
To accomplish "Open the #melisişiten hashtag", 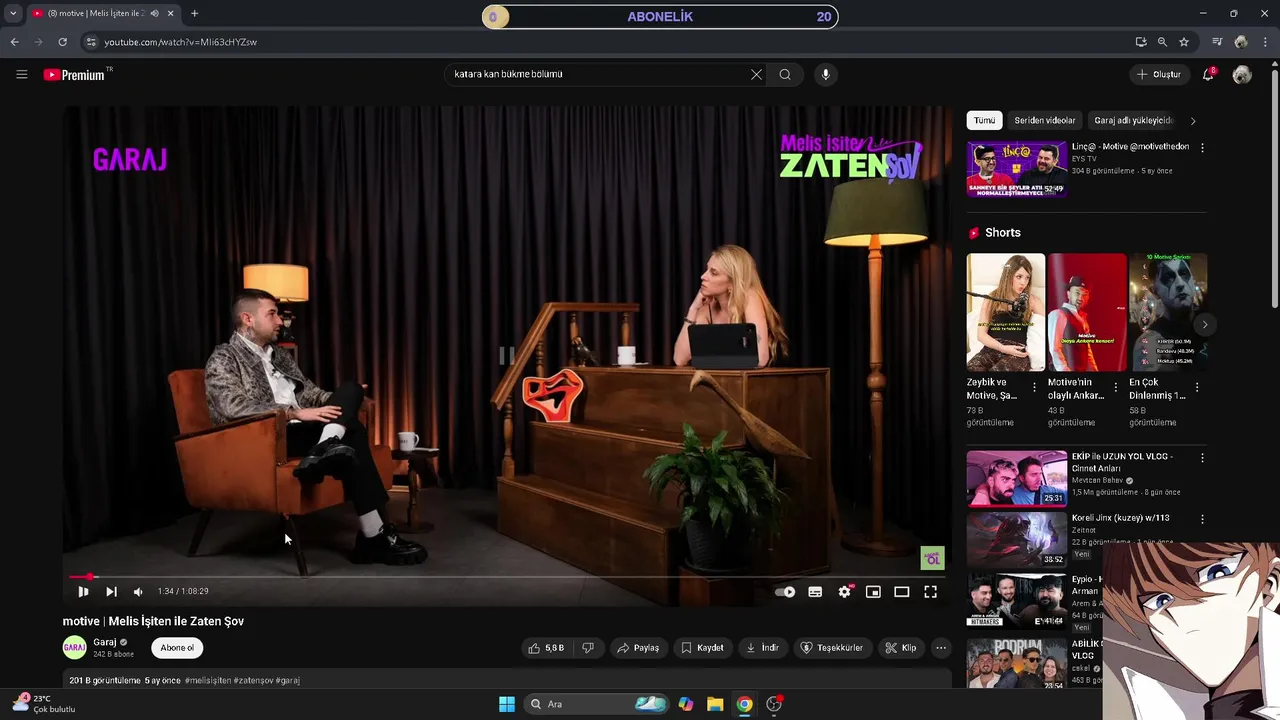I will [x=208, y=680].
